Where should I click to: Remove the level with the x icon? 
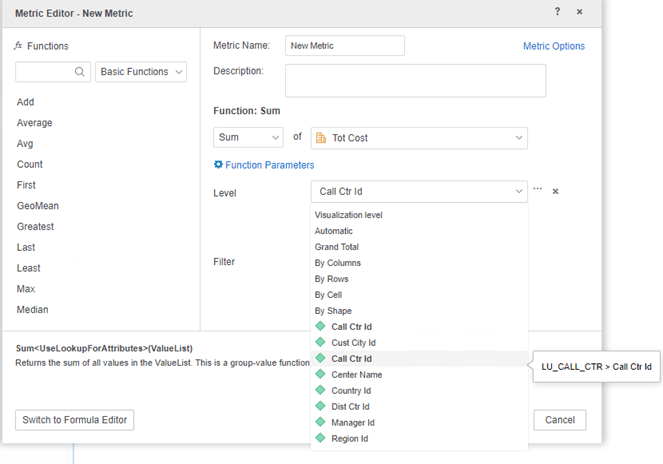point(556,191)
